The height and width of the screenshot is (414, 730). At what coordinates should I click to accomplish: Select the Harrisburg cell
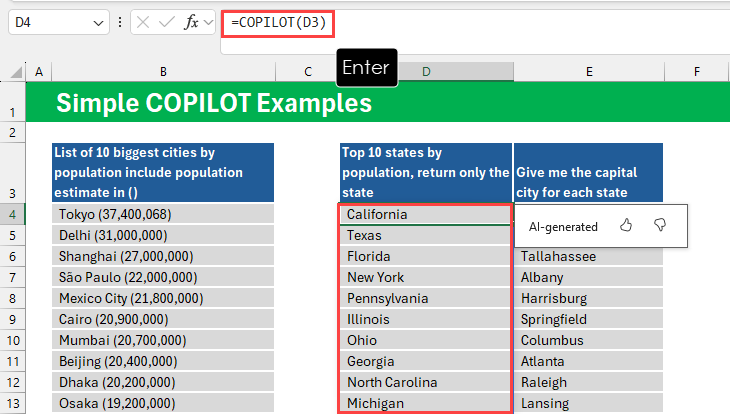click(x=588, y=299)
